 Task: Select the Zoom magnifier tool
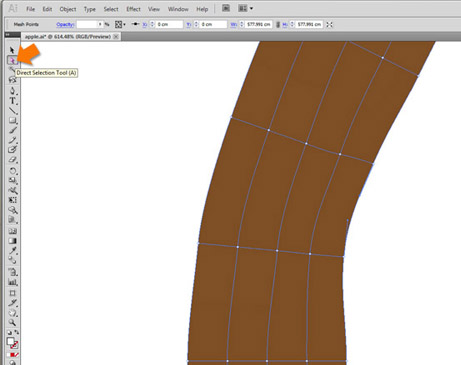(x=12, y=323)
